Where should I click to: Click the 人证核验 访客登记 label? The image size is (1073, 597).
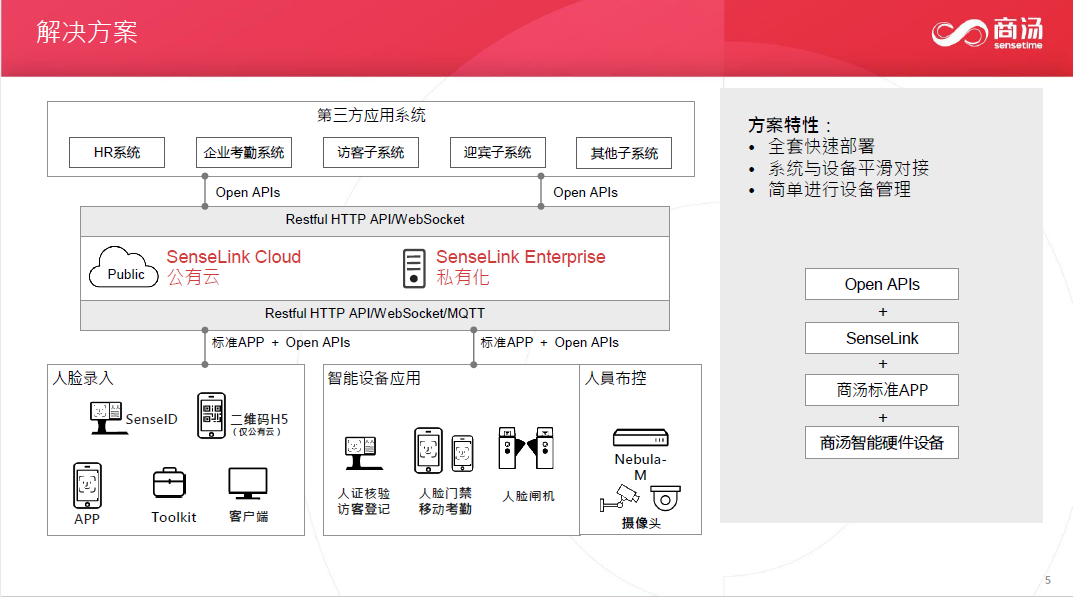point(363,501)
